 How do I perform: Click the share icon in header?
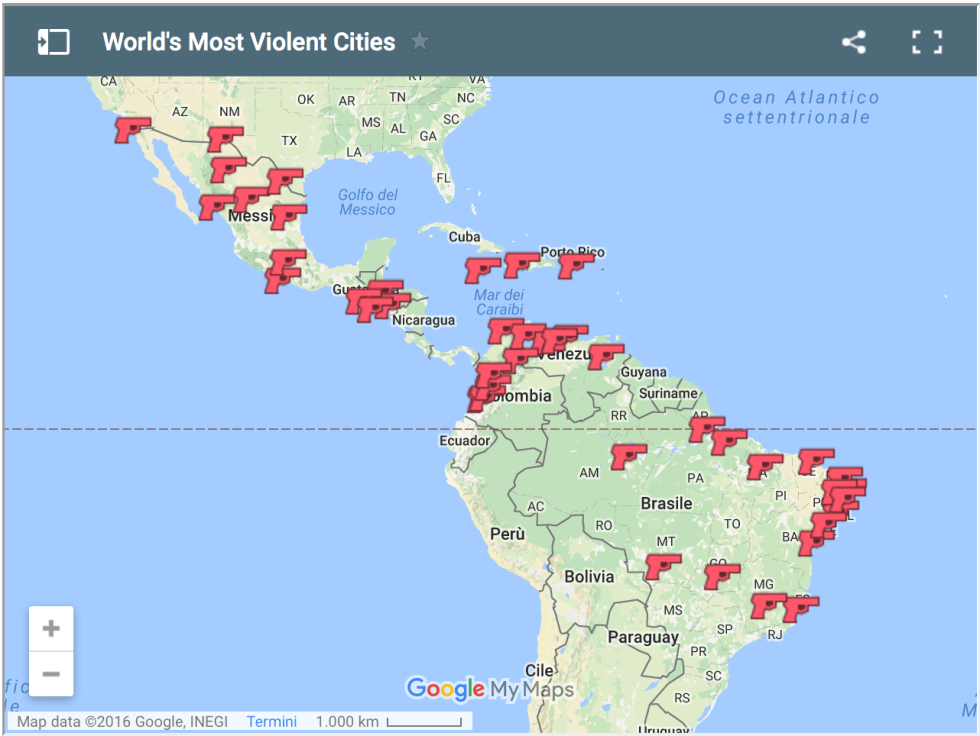[x=853, y=42]
